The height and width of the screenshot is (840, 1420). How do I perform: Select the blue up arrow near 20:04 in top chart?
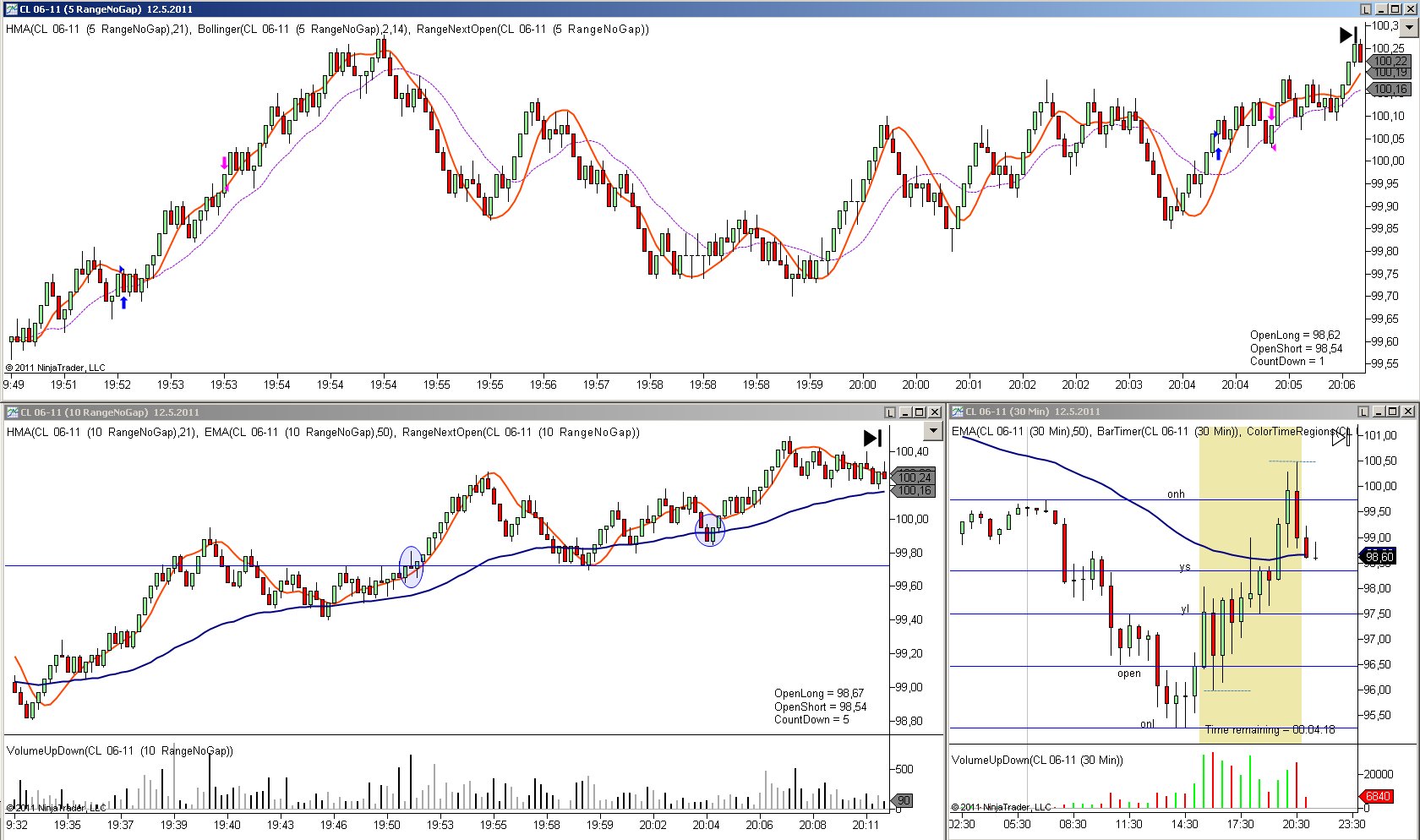[1218, 153]
